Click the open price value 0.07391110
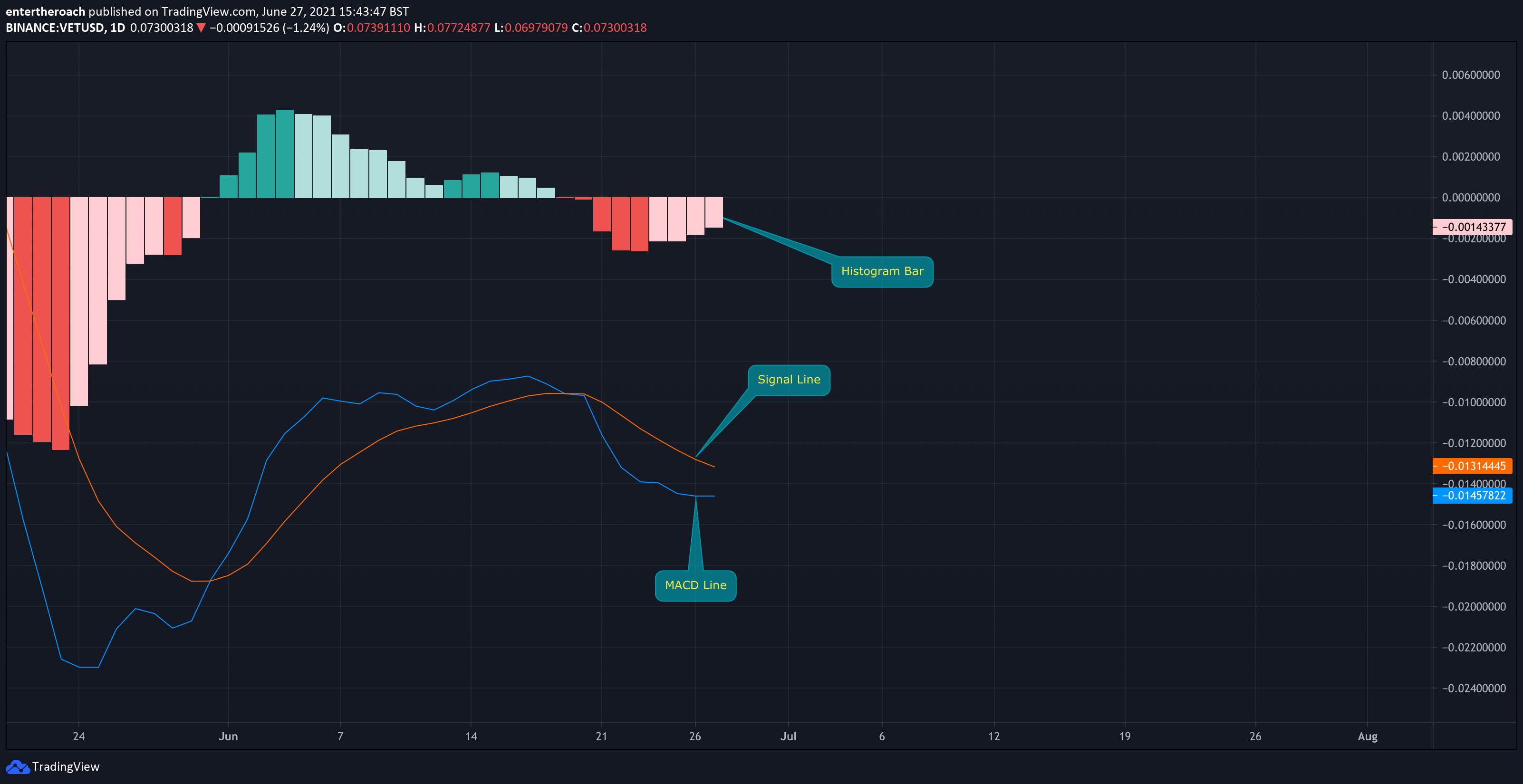1523x784 pixels. pyautogui.click(x=378, y=28)
